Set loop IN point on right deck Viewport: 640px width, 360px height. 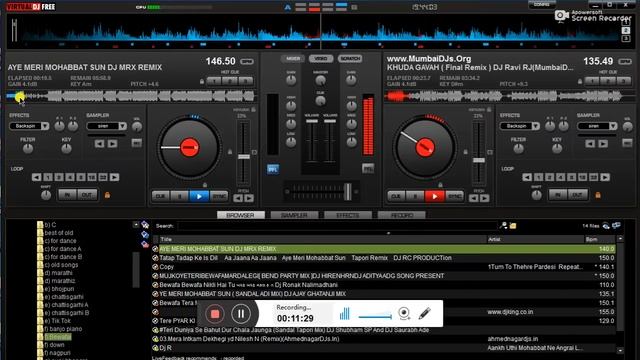coord(558,195)
